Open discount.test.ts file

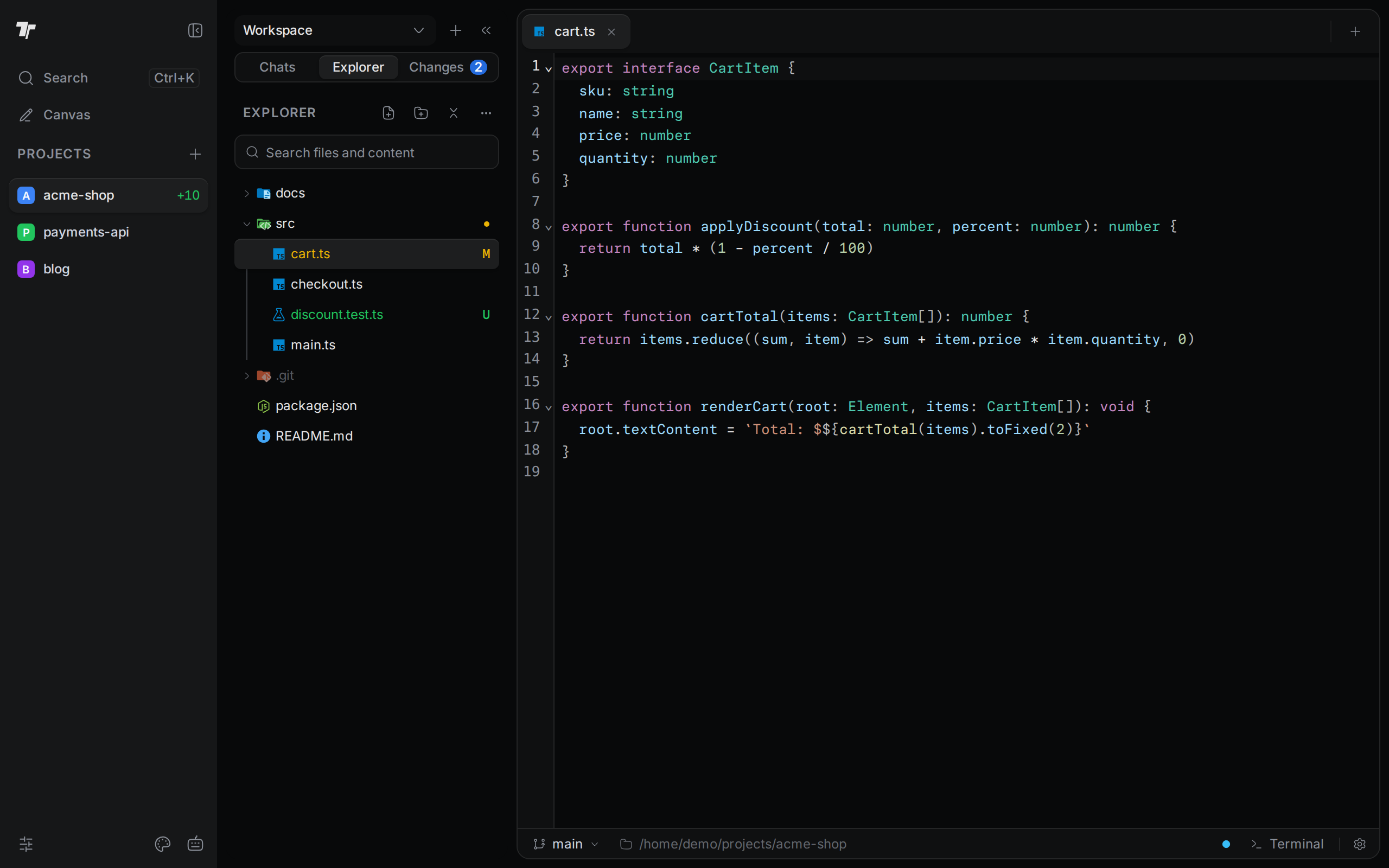367,315
